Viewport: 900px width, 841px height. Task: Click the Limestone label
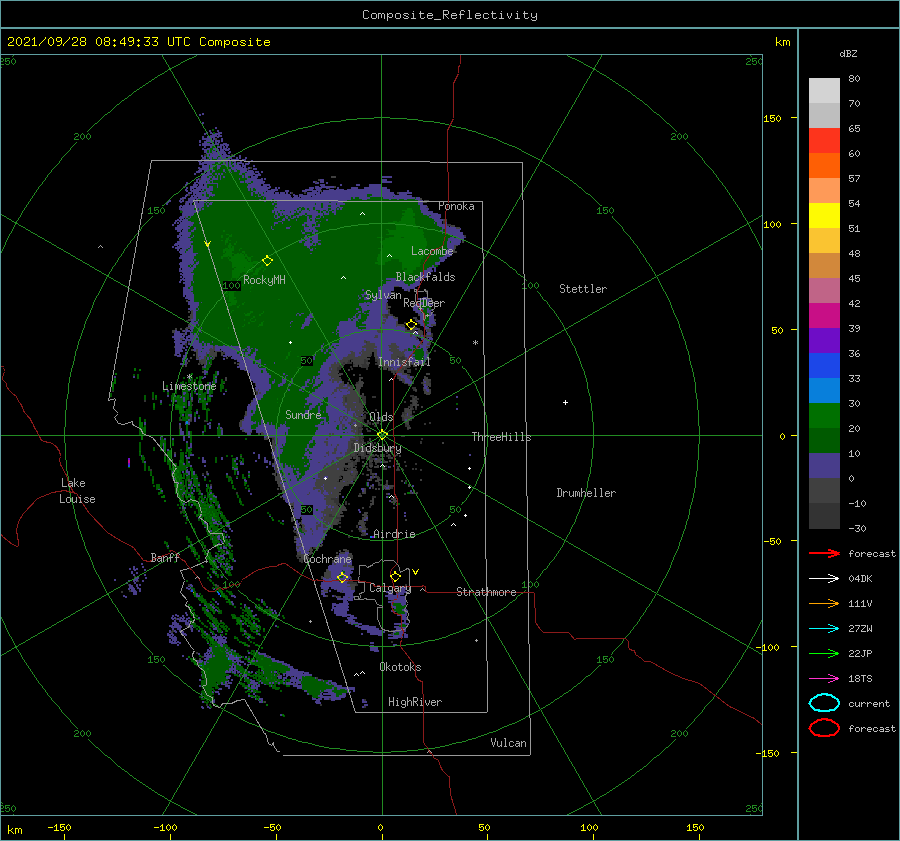(x=189, y=386)
